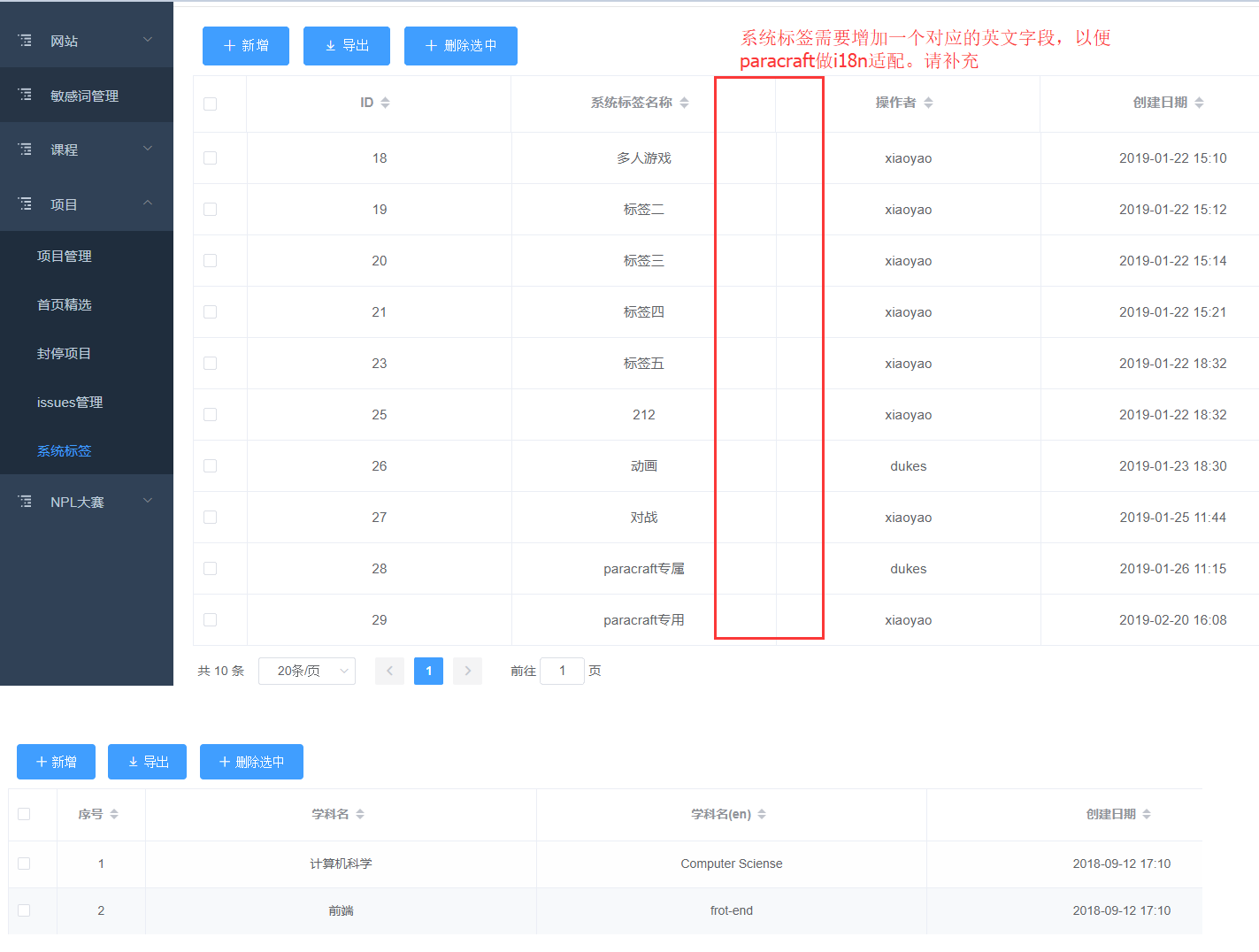Select 封停项目 in the sidebar
This screenshot has width=1259, height=952.
click(63, 353)
